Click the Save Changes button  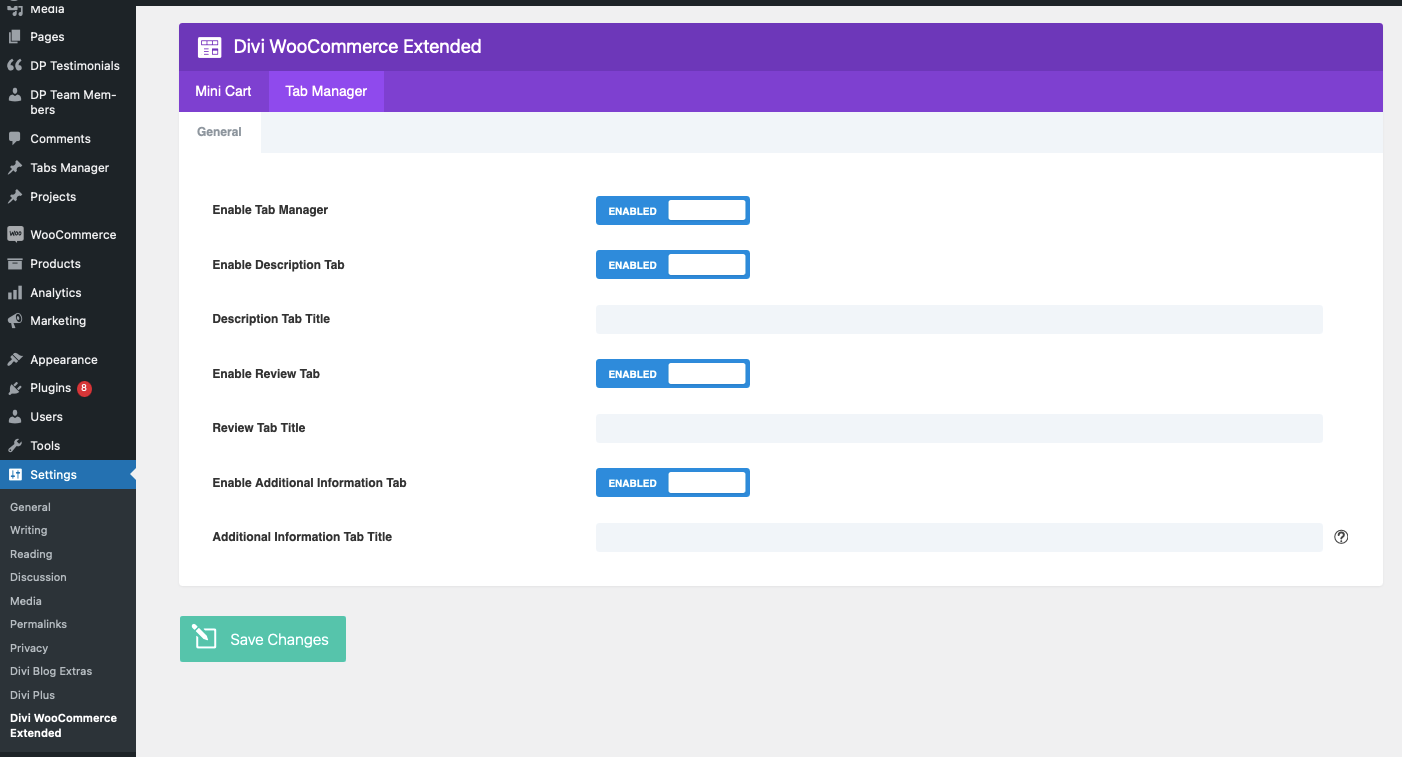tap(262, 638)
